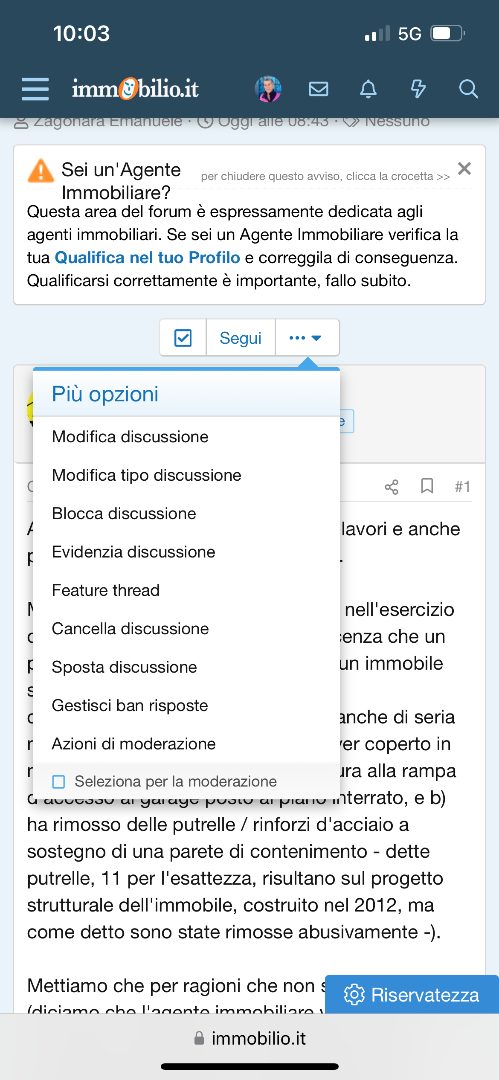Viewport: 499px width, 1080px height.
Task: Tick the Seleziona per la moderazione checkbox
Action: click(59, 781)
